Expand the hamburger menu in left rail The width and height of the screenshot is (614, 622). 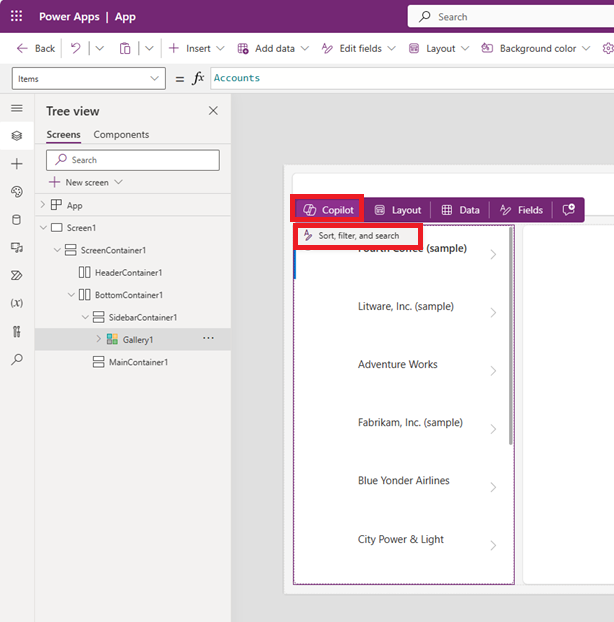(x=16, y=108)
